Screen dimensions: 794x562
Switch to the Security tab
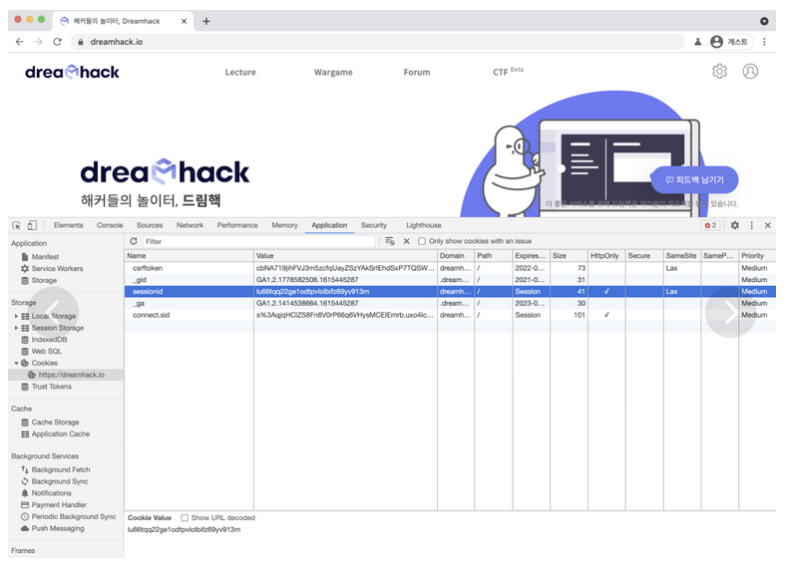pos(374,225)
